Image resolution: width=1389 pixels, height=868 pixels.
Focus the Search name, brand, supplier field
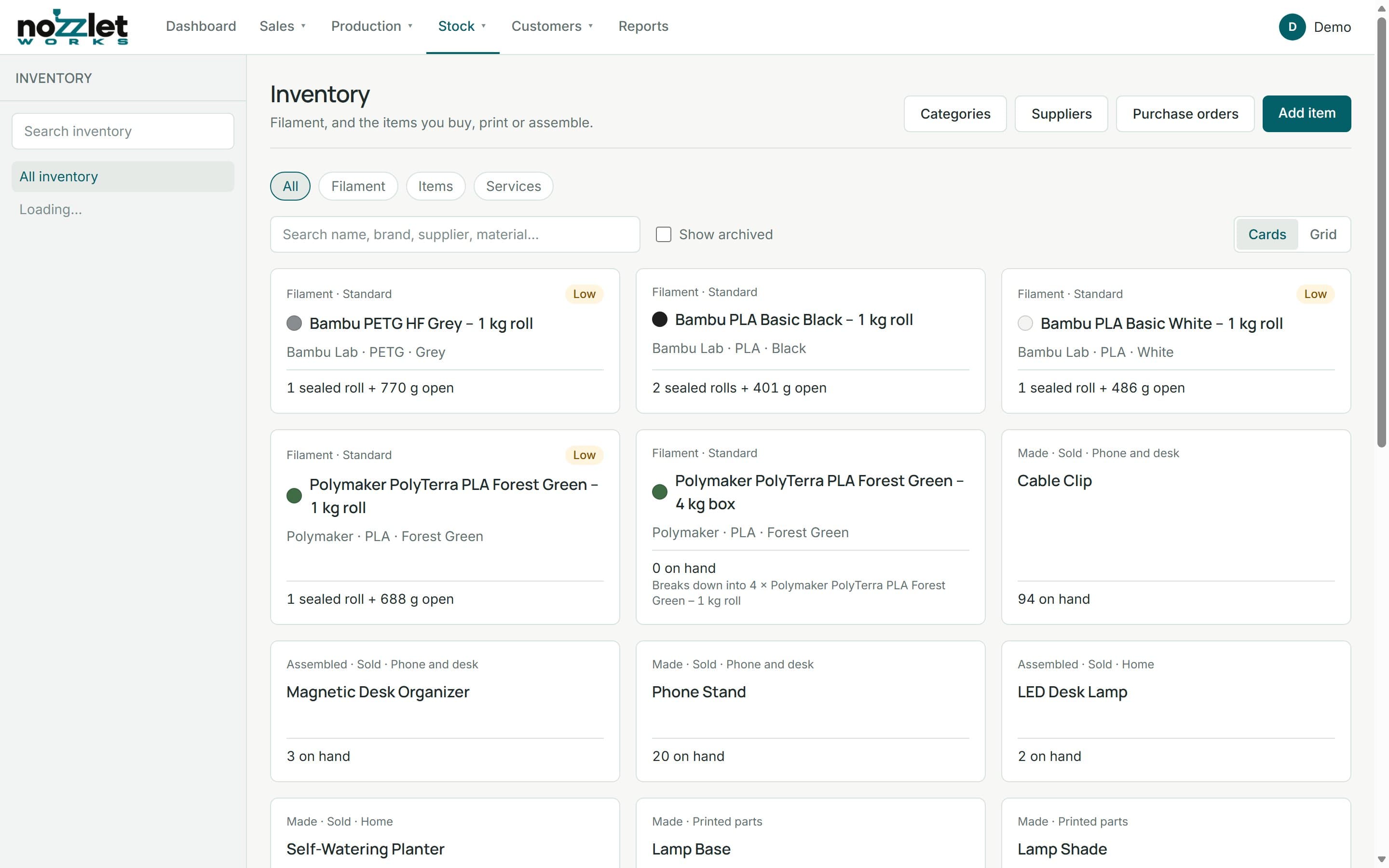[x=455, y=234]
